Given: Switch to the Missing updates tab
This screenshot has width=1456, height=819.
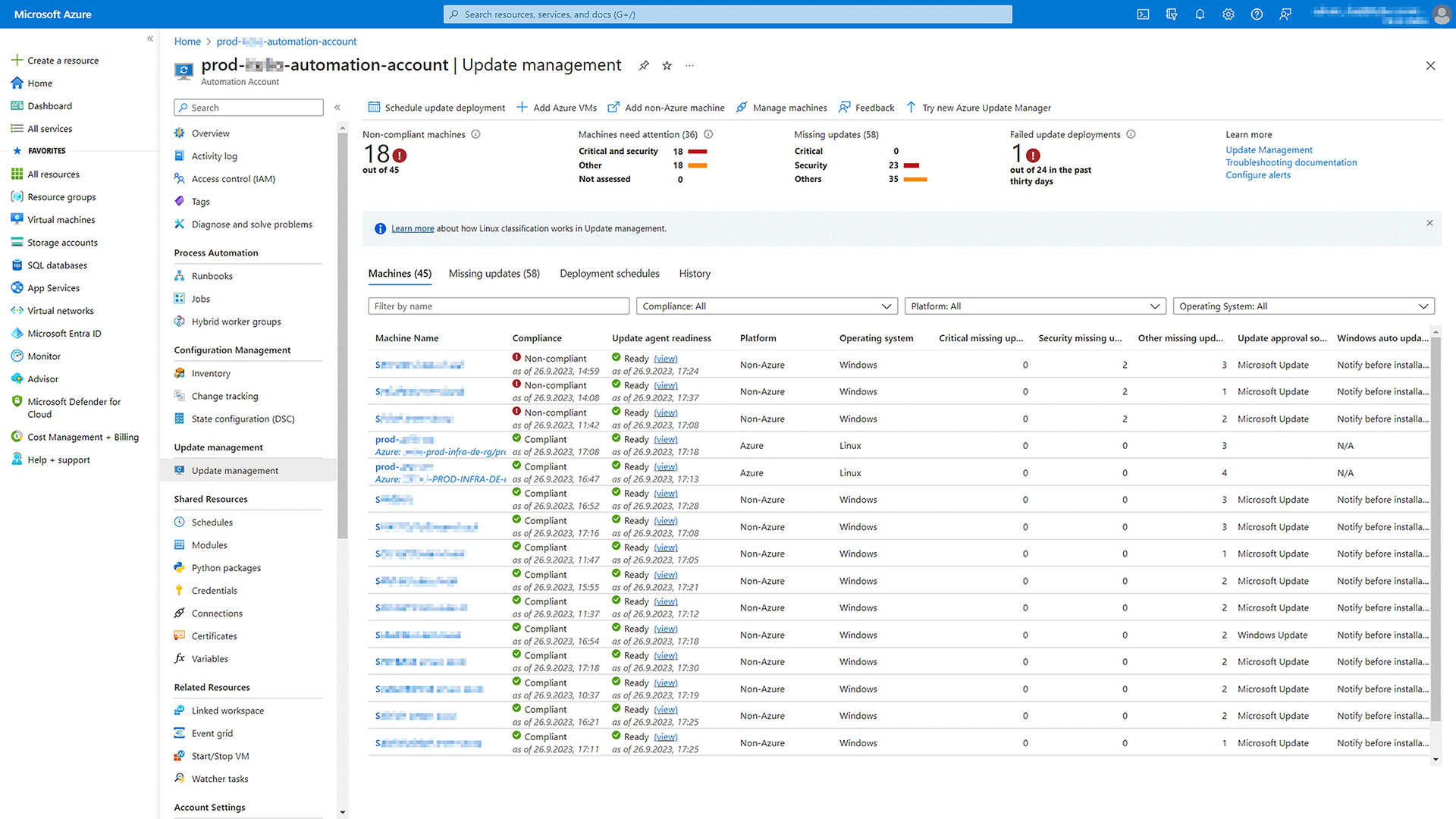Looking at the screenshot, I should click(x=494, y=273).
